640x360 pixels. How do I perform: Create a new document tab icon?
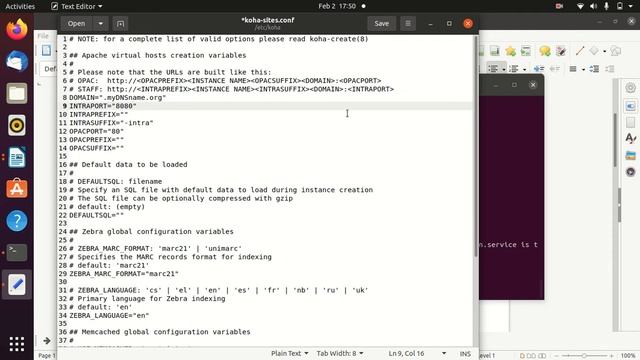tap(120, 24)
